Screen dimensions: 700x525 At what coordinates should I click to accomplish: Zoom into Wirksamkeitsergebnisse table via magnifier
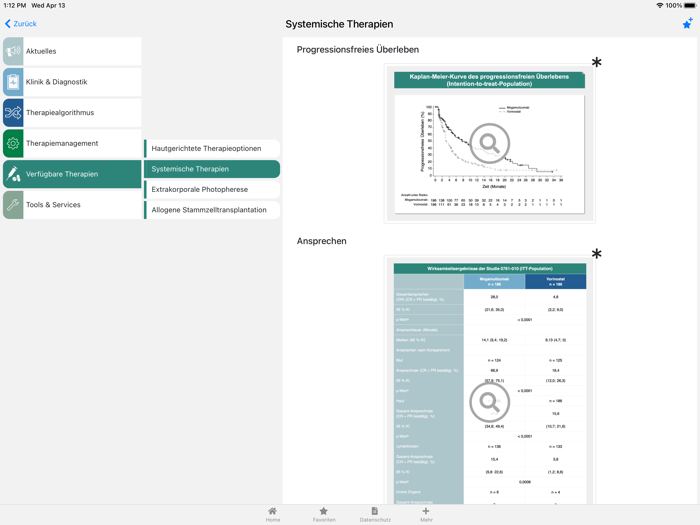(x=490, y=402)
